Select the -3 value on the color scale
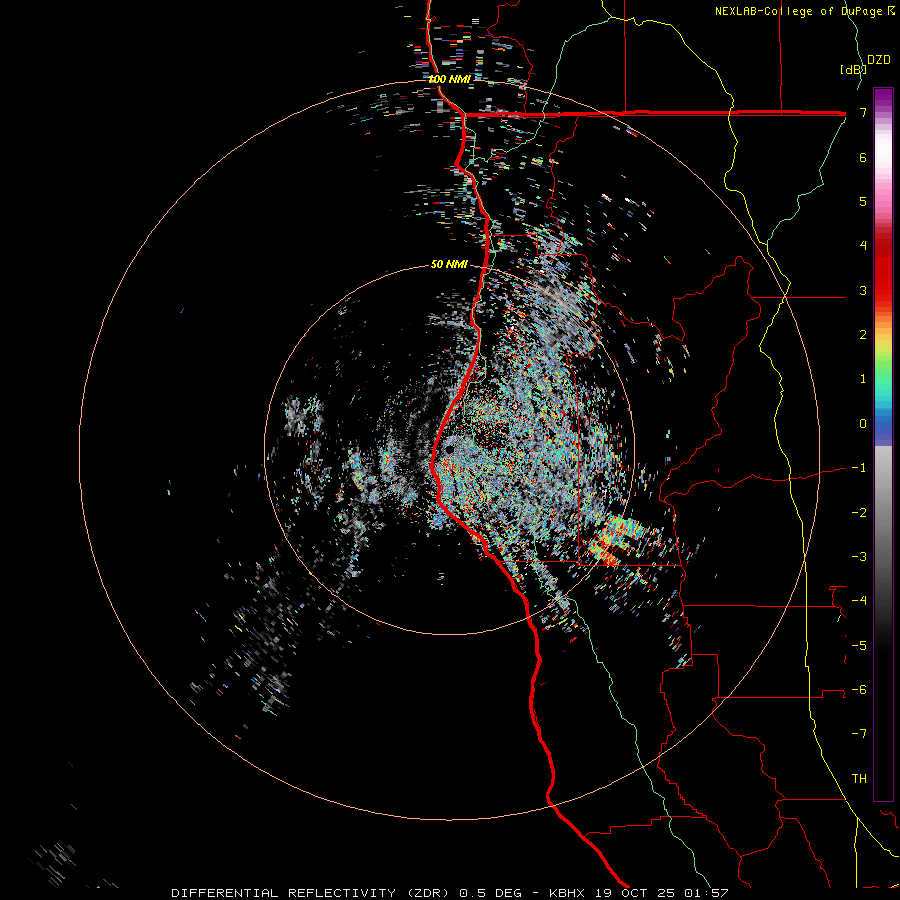The image size is (900, 900). click(859, 557)
